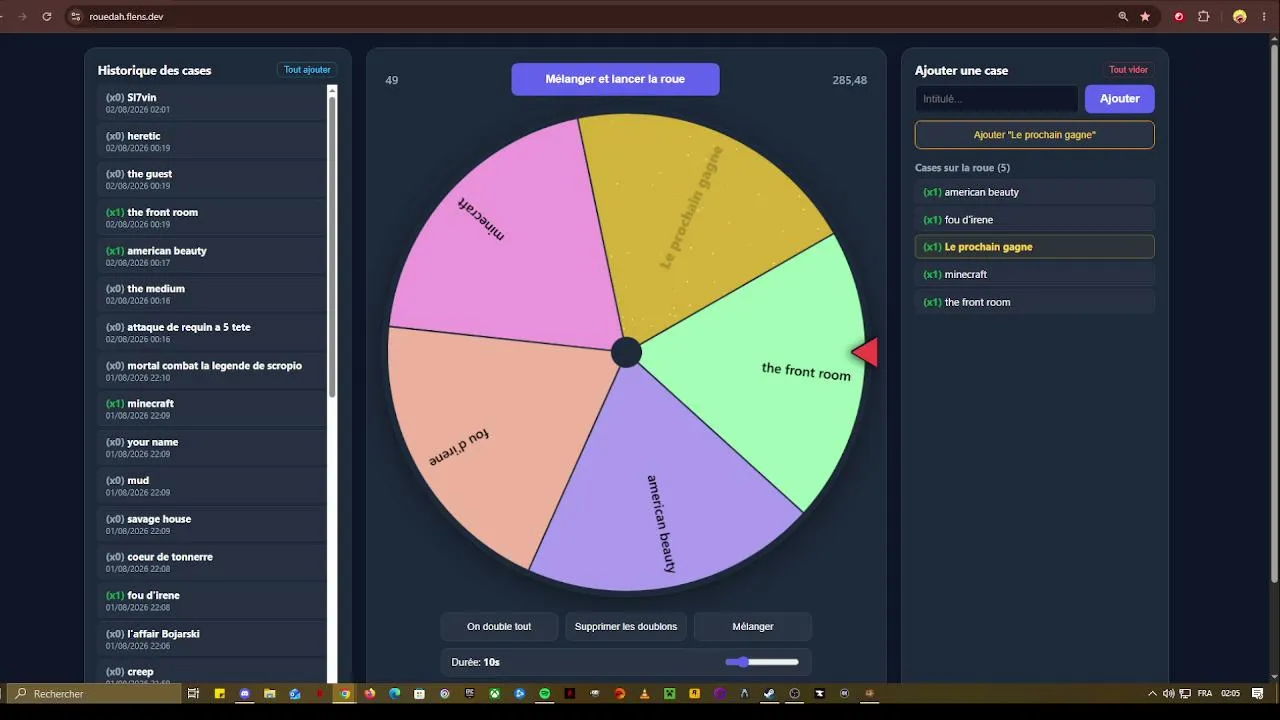Image resolution: width=1280 pixels, height=720 pixels.
Task: Click the Mélanger button under the wheel
Action: 753,627
